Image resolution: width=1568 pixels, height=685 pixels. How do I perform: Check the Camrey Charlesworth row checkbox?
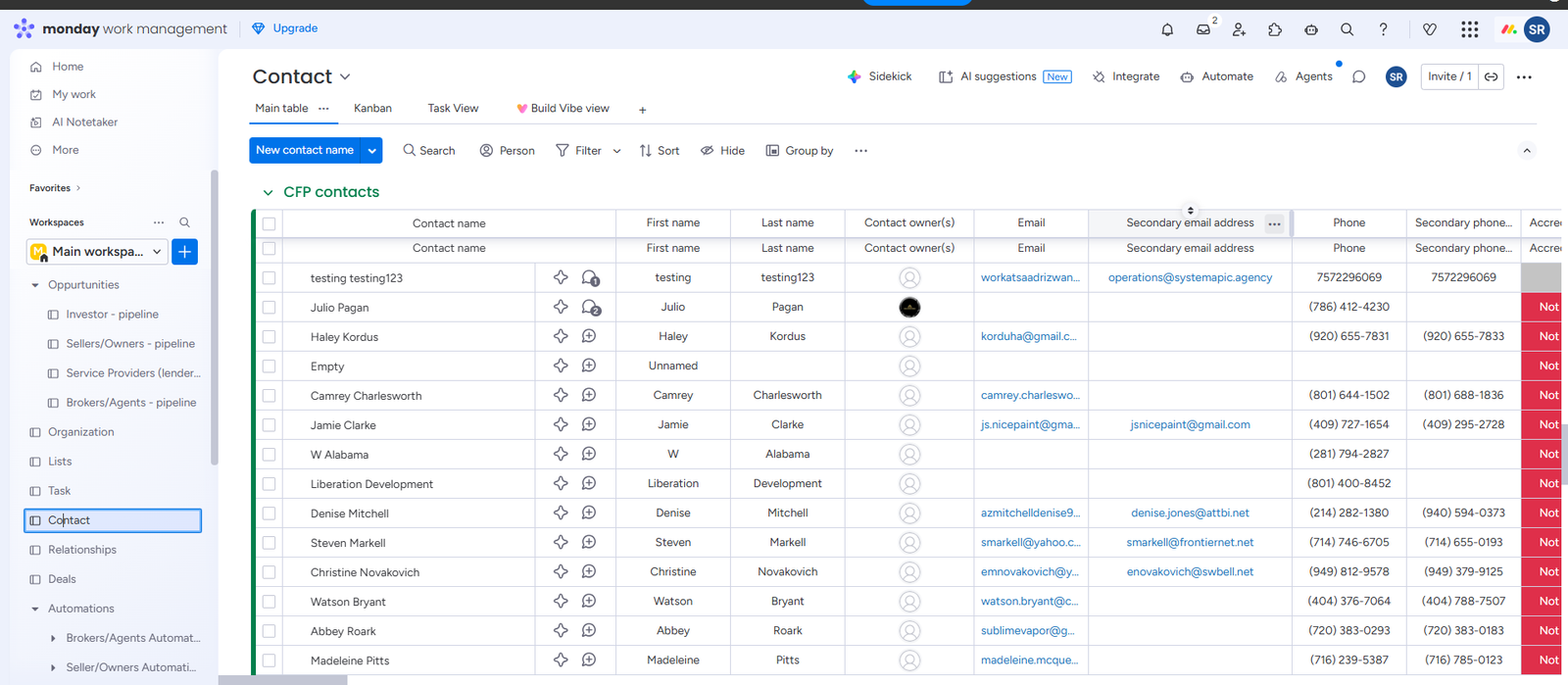(269, 396)
